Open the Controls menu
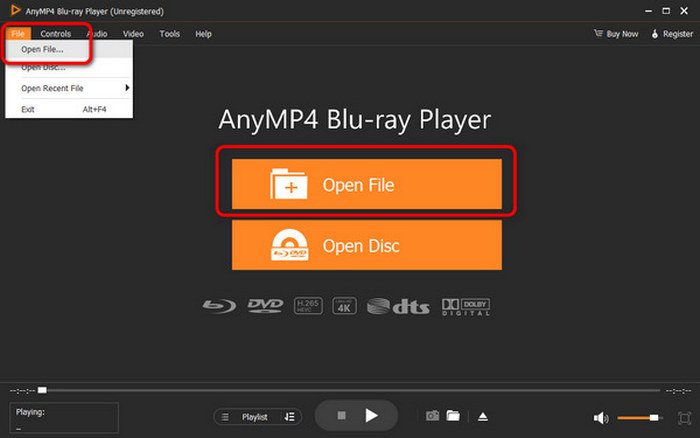 click(55, 34)
